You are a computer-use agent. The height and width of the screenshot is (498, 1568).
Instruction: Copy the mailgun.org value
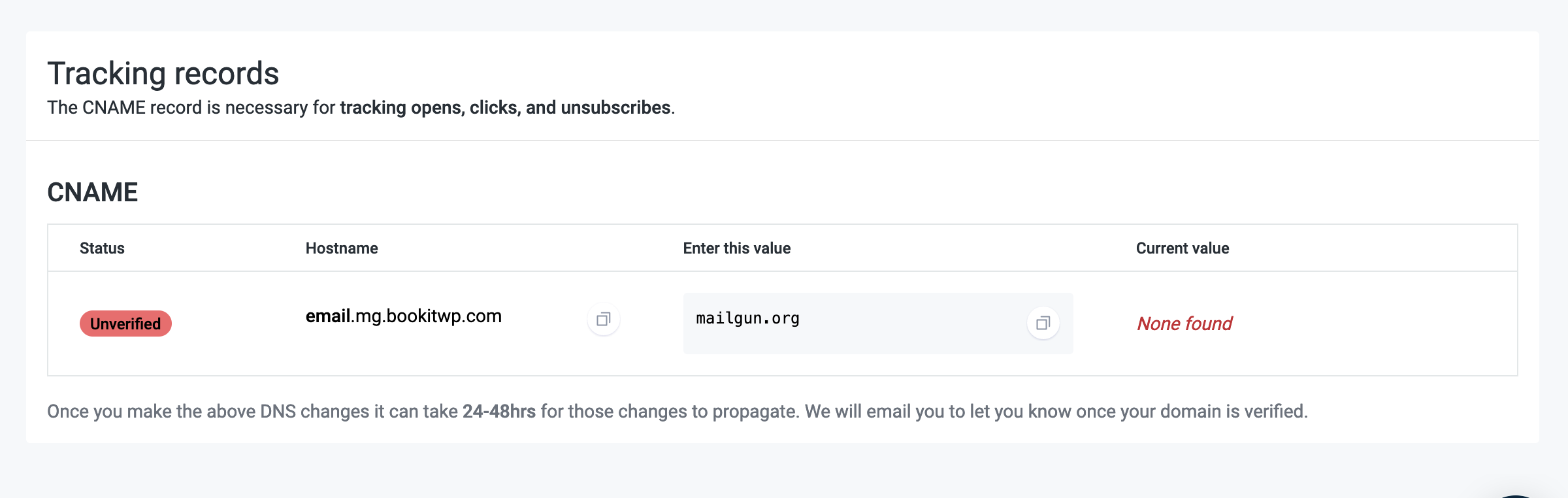click(1043, 323)
